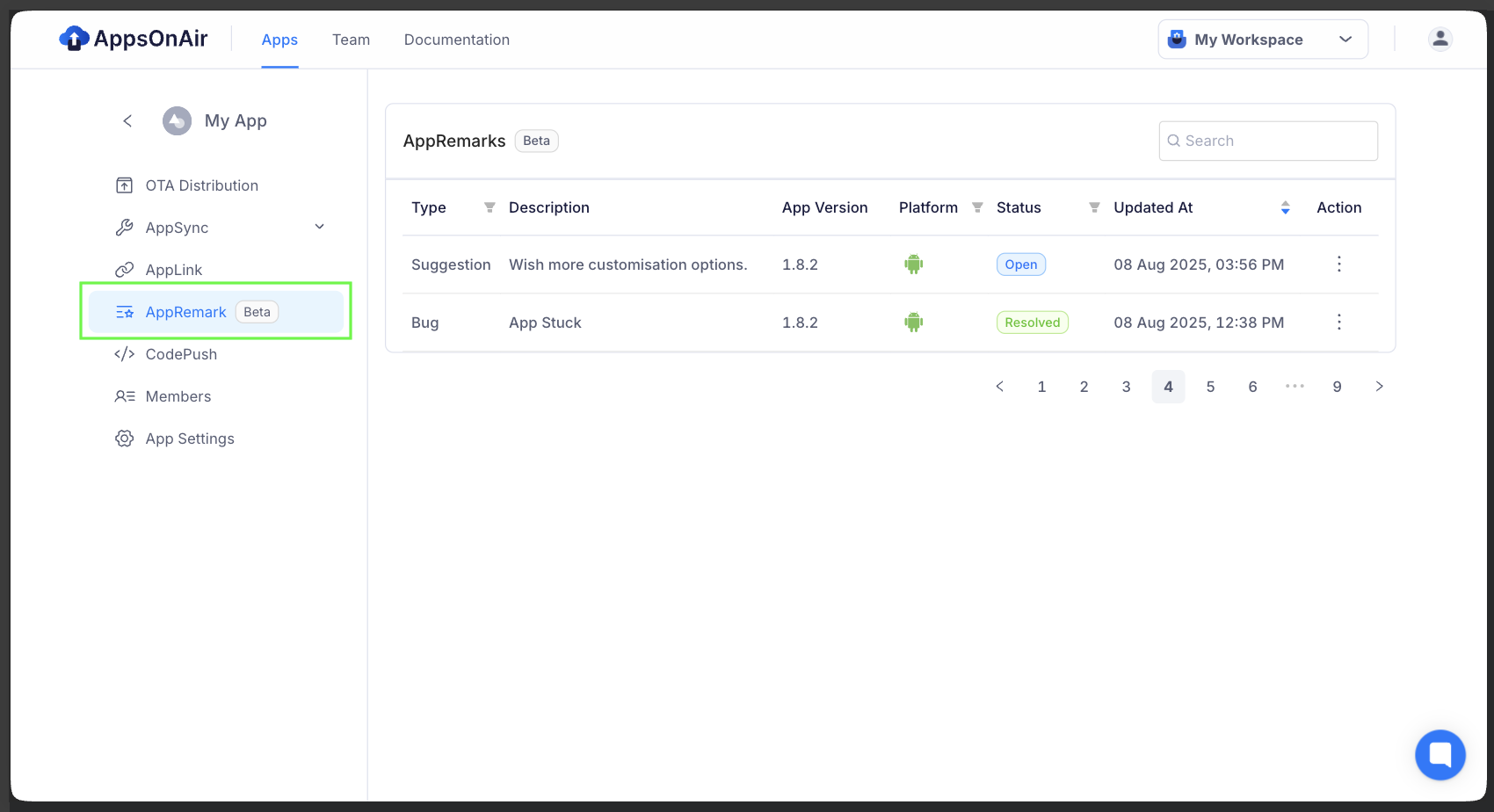Click the App Settings gear icon
Image resolution: width=1494 pixels, height=812 pixels.
125,439
